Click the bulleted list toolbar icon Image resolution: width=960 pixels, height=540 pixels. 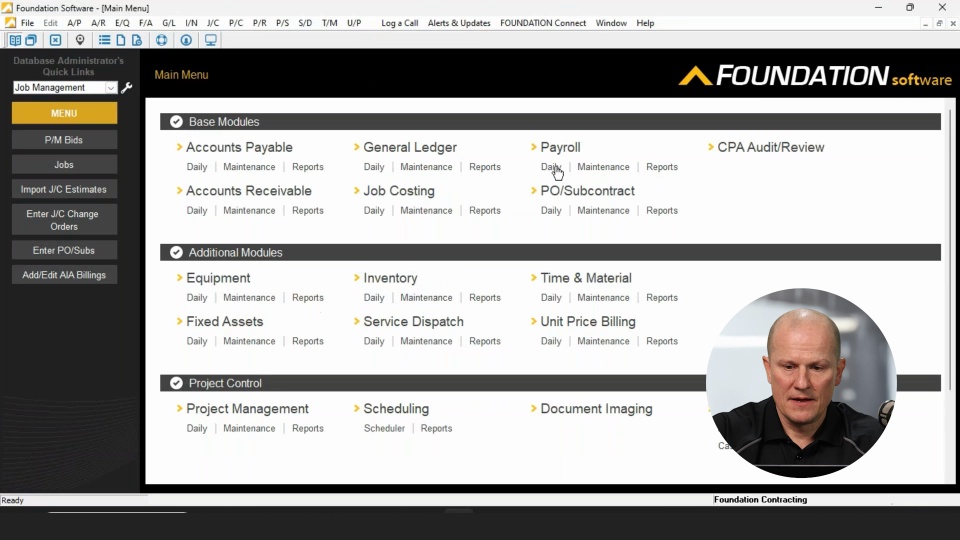tap(104, 40)
